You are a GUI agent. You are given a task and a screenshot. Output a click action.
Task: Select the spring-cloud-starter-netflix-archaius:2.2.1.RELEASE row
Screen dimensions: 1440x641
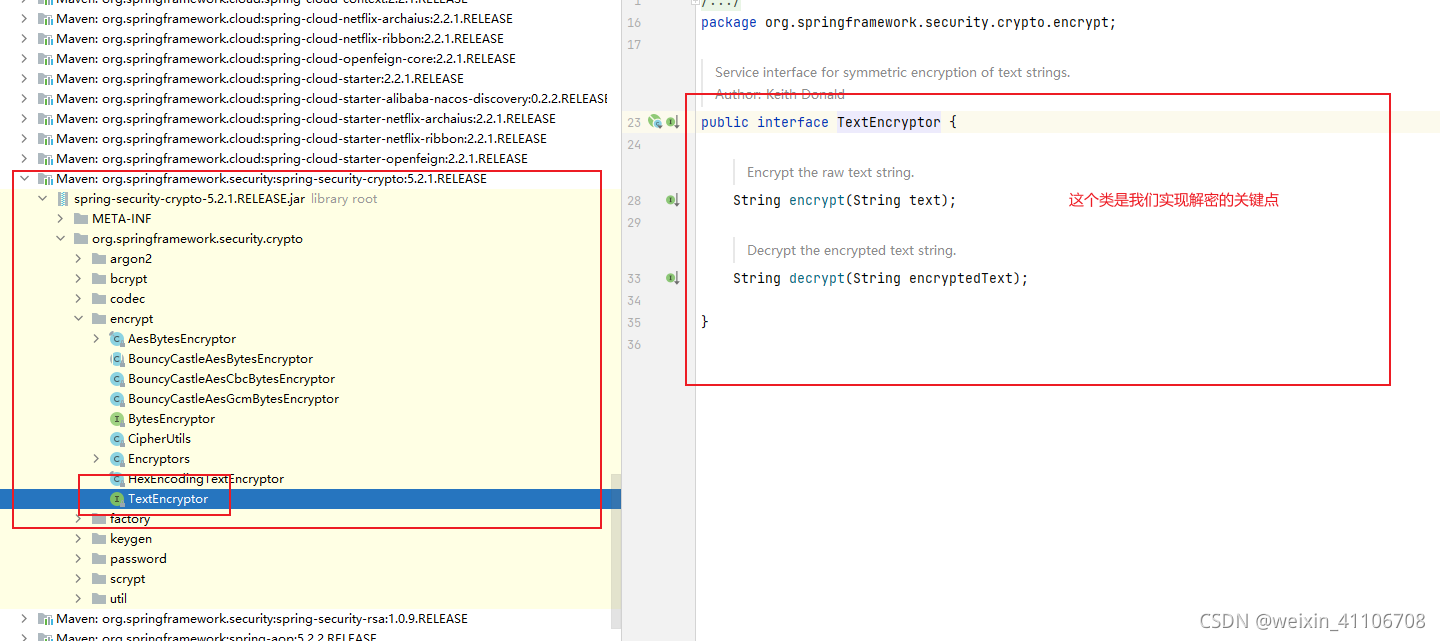pos(310,119)
